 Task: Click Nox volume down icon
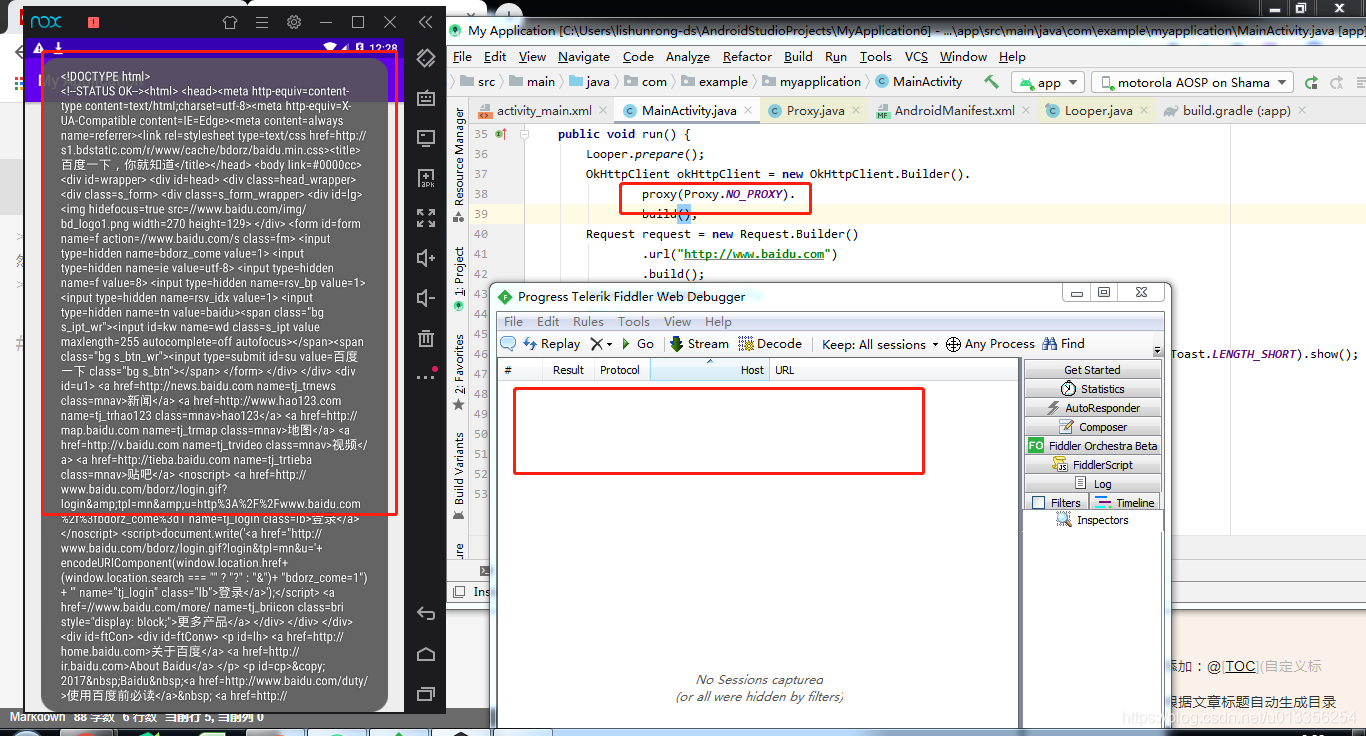(425, 298)
